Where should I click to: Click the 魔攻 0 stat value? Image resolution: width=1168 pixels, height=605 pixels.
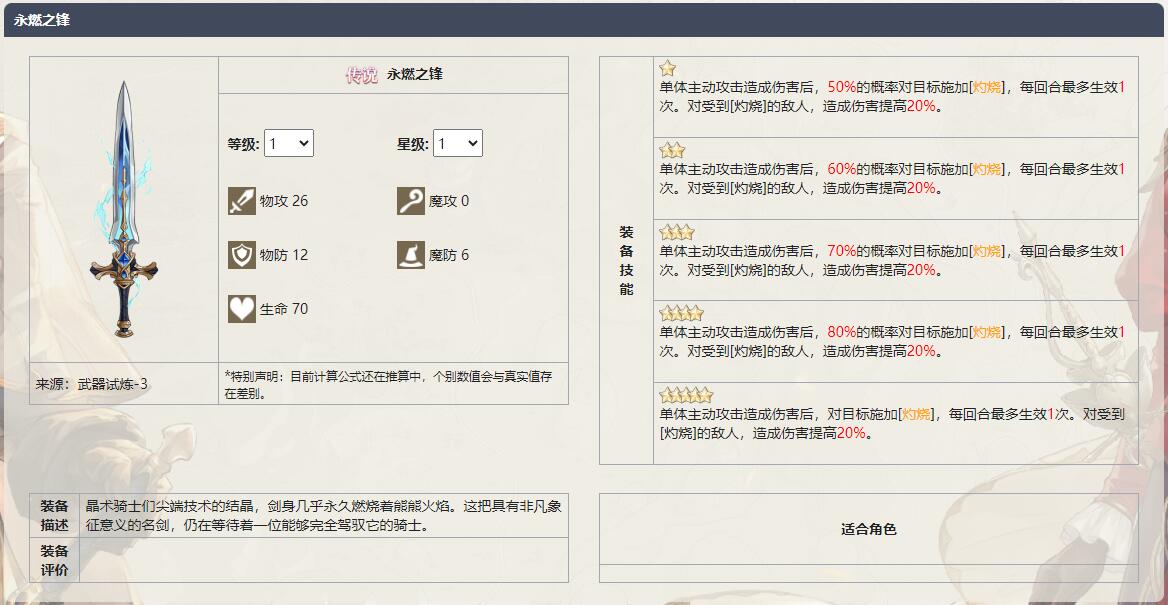(449, 201)
